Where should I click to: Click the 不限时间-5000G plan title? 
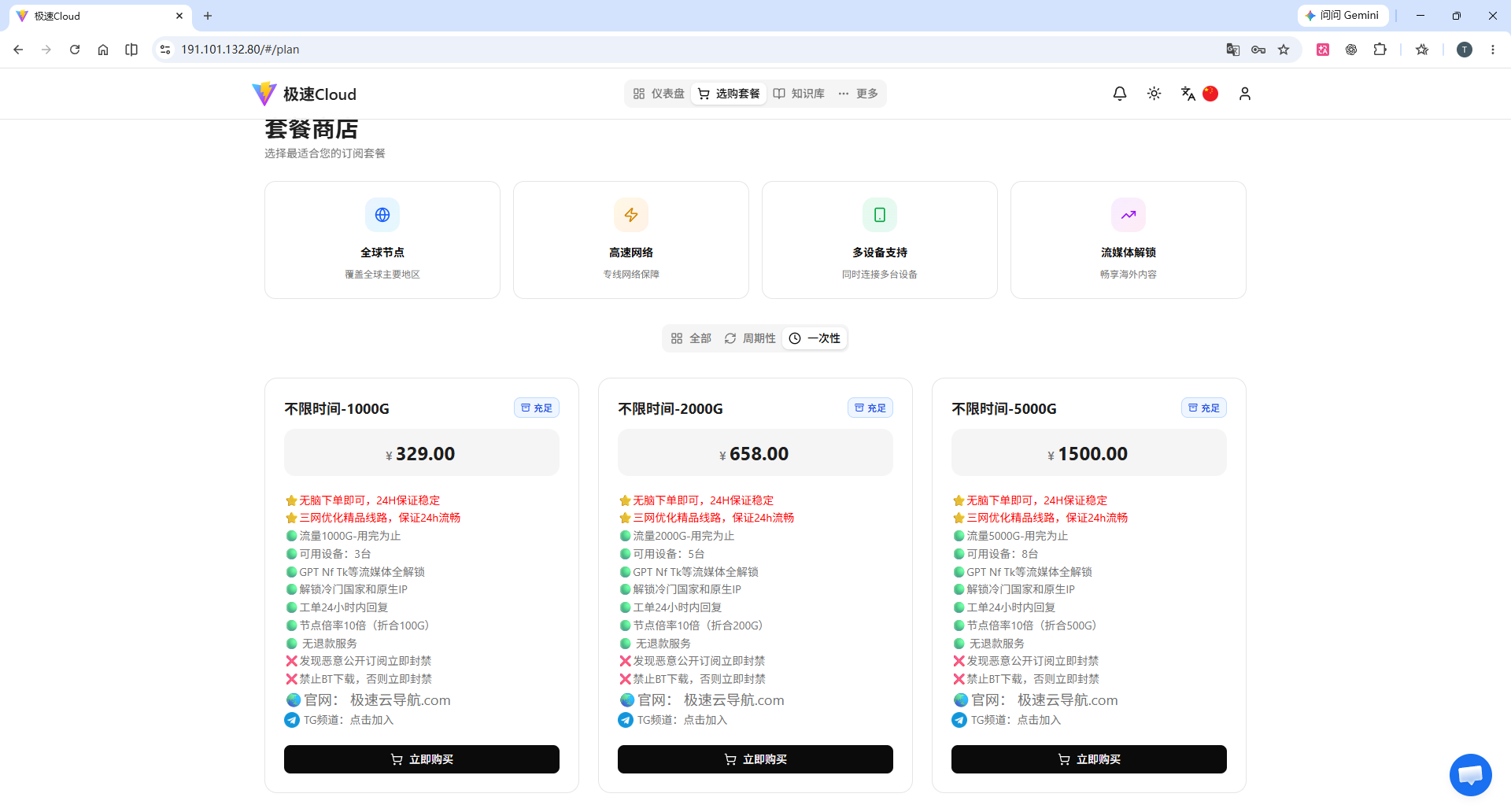[1004, 409]
